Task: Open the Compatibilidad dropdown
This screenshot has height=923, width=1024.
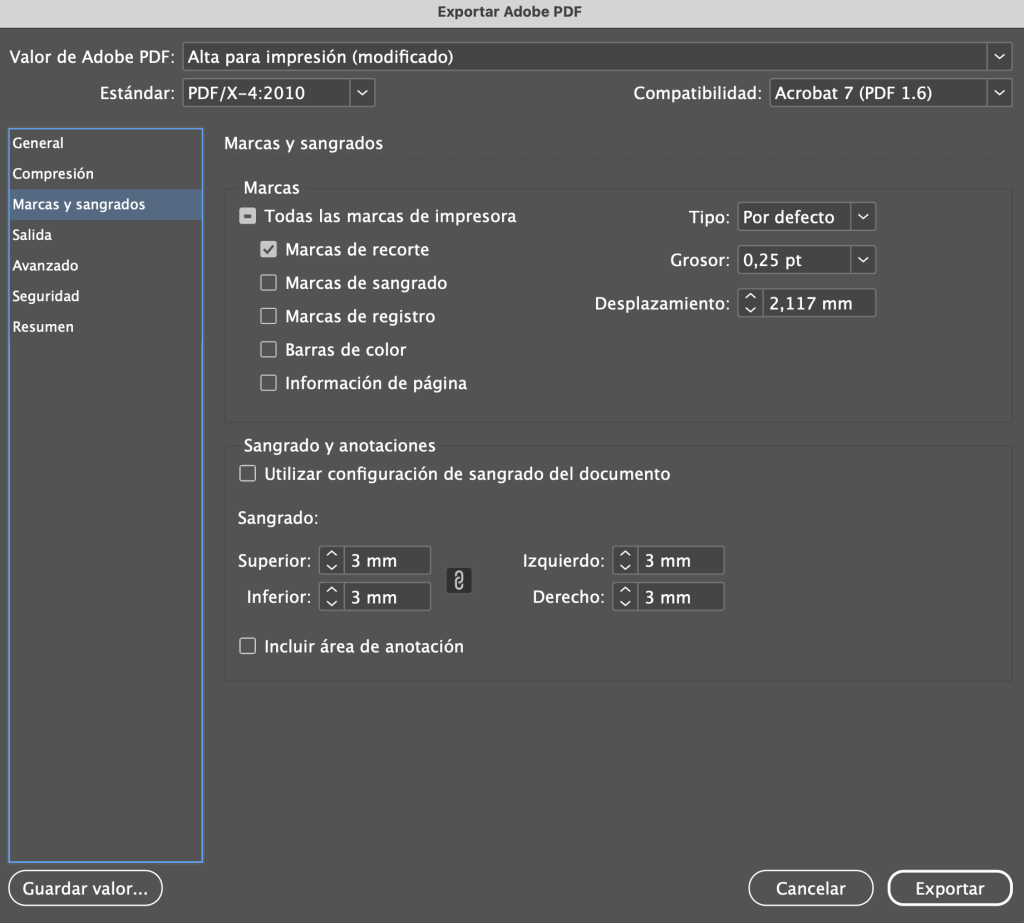Action: (x=999, y=93)
